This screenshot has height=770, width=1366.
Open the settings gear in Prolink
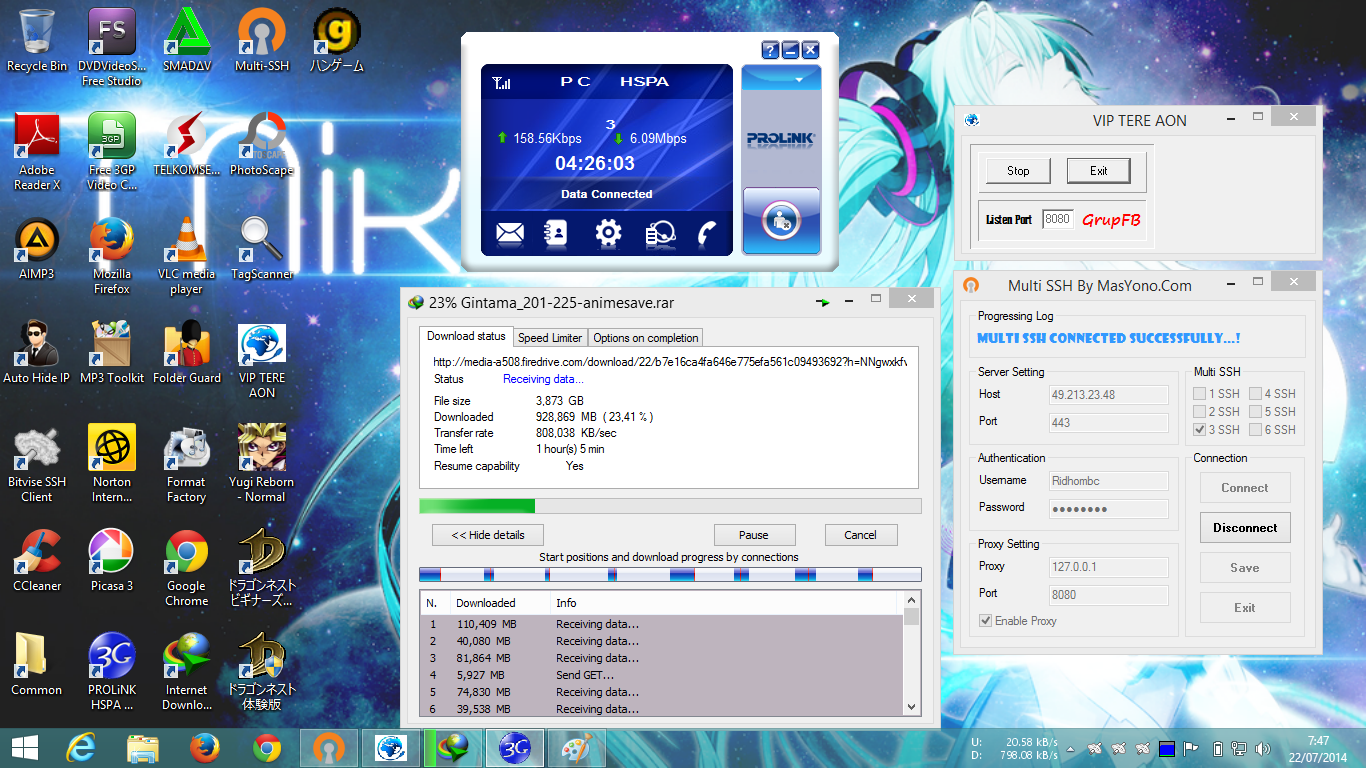point(608,234)
